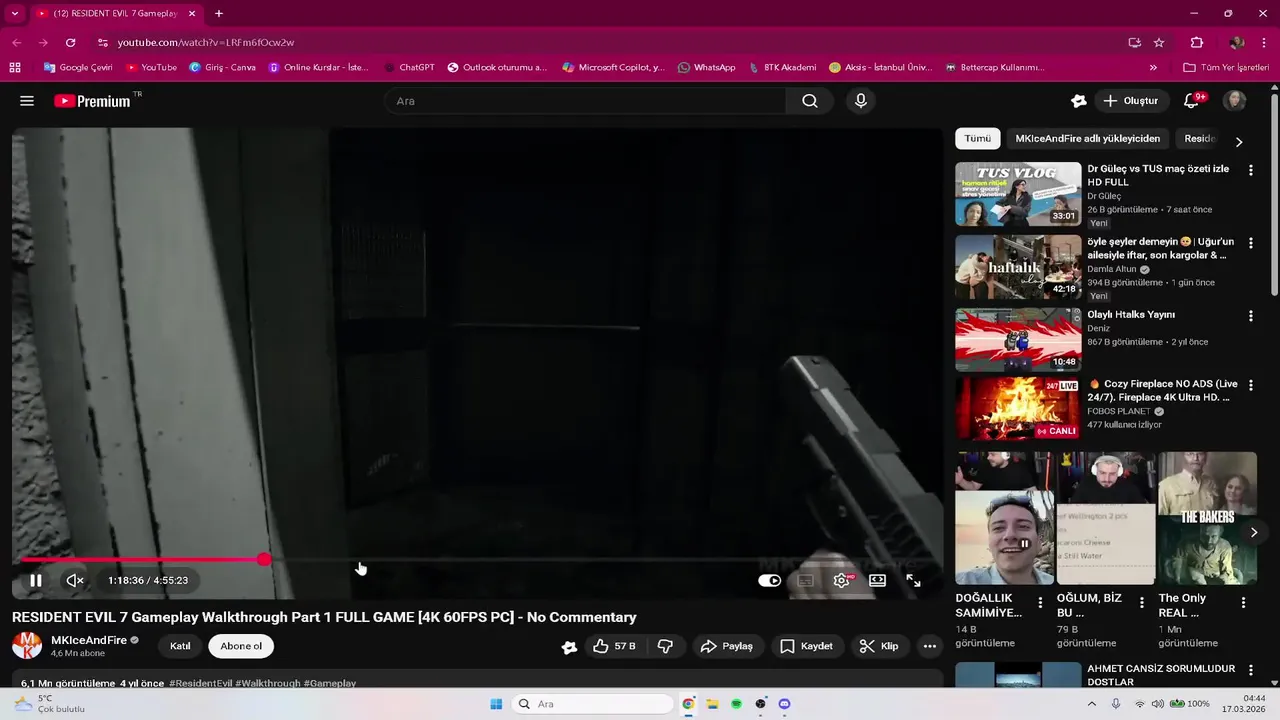Click #ResidentEvil hashtag link
The width and height of the screenshot is (1280, 720).
click(201, 684)
